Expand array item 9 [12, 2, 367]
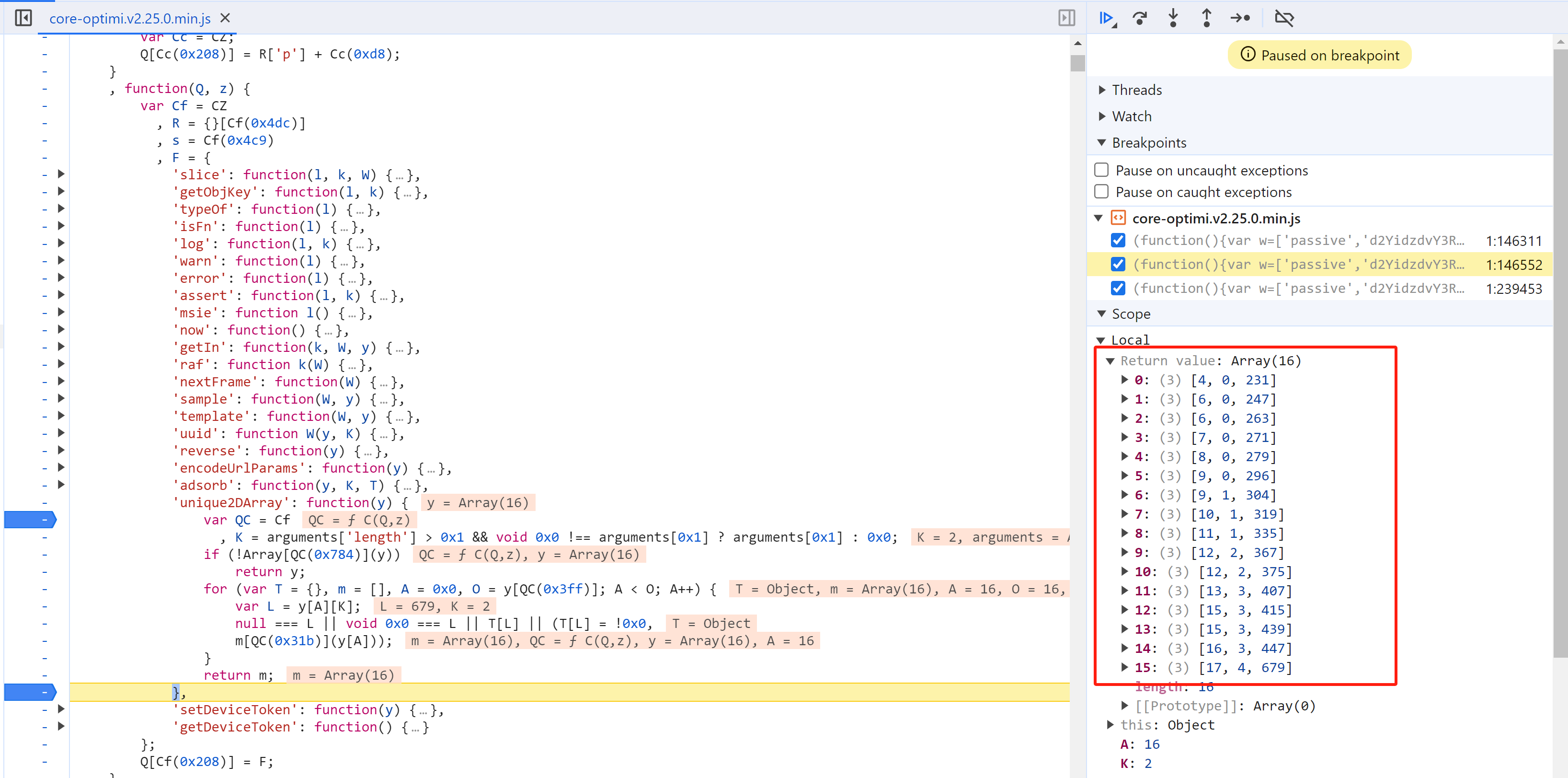The width and height of the screenshot is (1568, 778). point(1124,553)
